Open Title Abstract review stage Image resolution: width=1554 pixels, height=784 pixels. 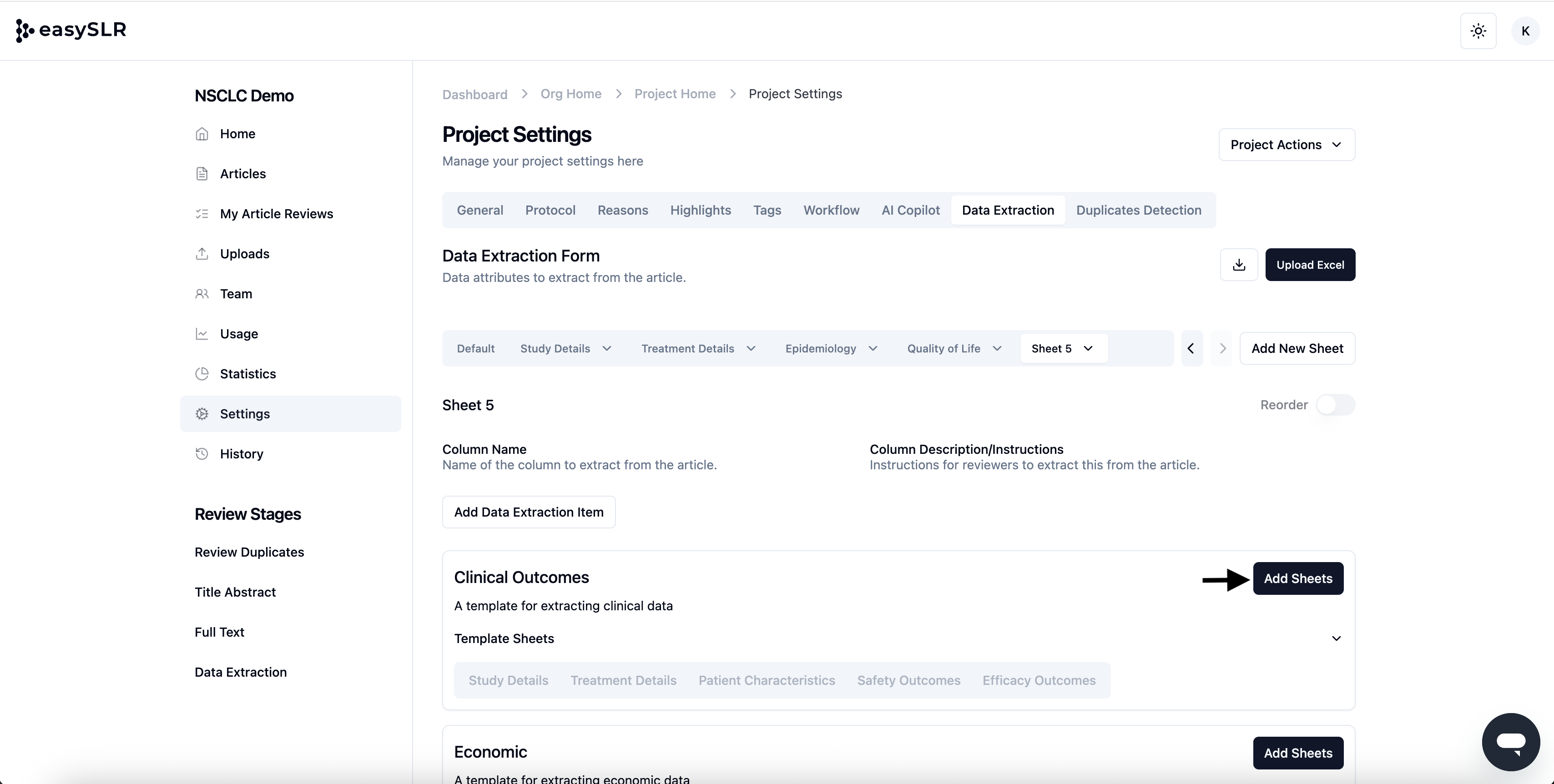coord(235,592)
